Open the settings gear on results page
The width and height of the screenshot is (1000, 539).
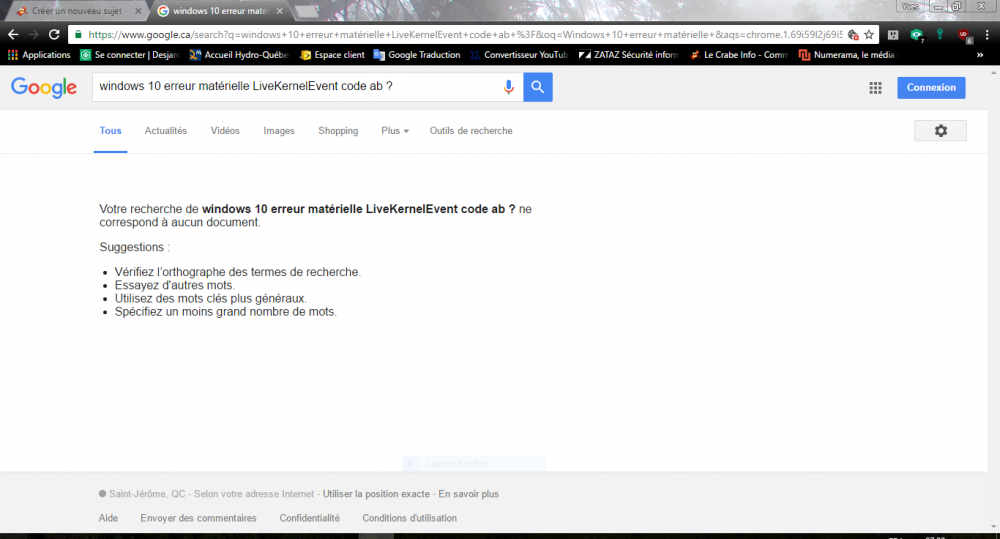pos(941,131)
